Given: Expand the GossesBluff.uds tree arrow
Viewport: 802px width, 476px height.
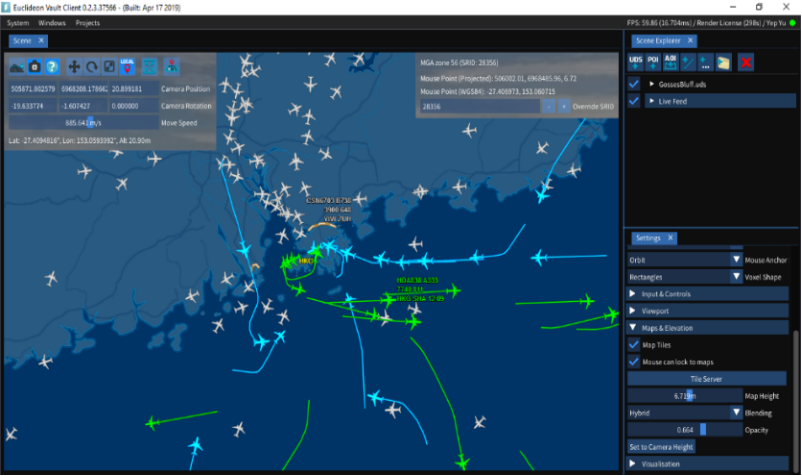Looking at the screenshot, I should click(x=652, y=84).
